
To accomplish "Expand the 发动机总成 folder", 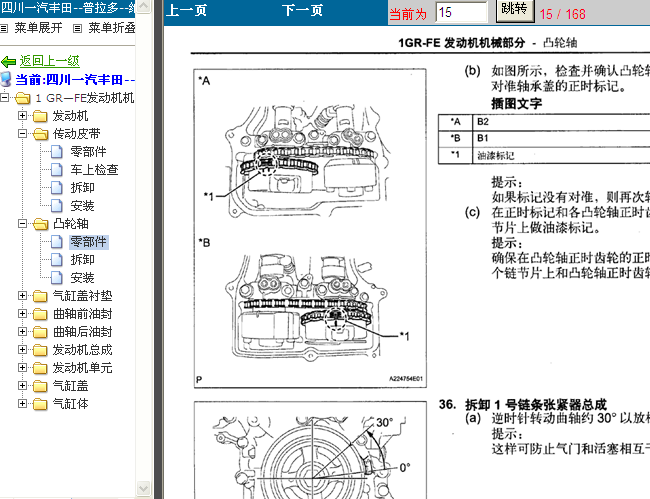I will (x=22, y=349).
